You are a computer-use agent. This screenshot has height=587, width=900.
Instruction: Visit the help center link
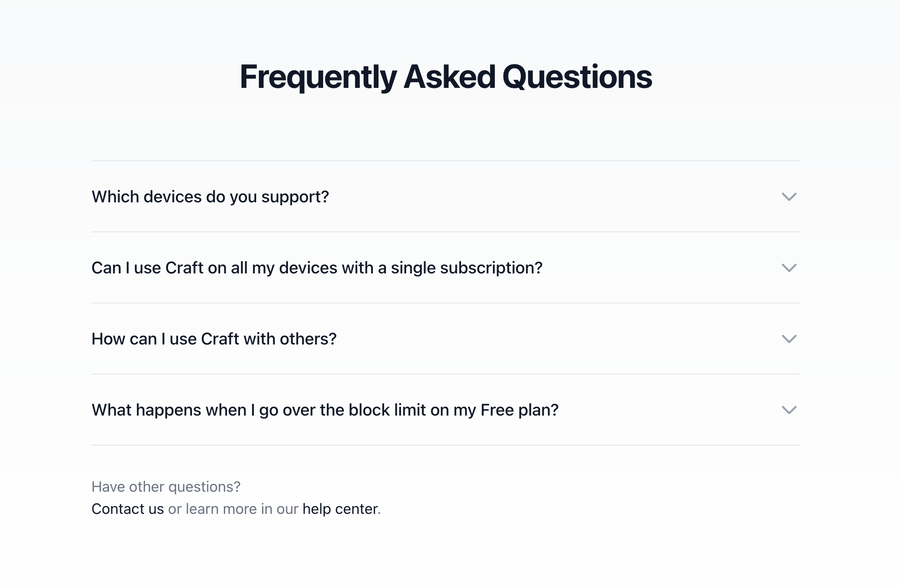(340, 509)
